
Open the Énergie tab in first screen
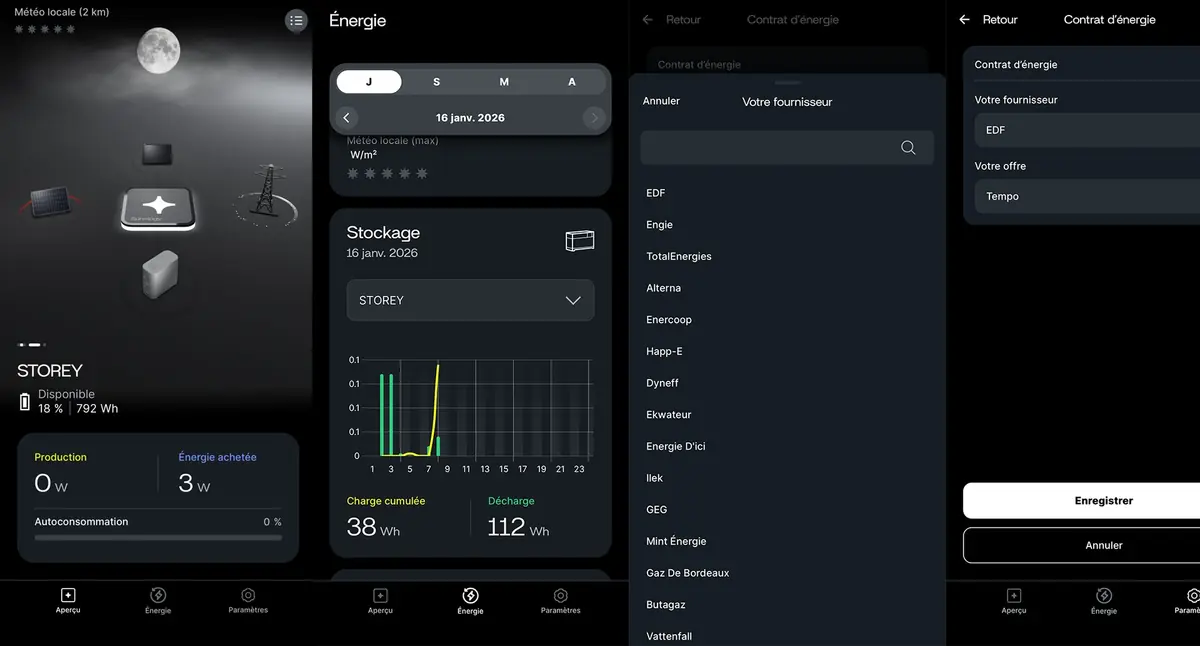coord(158,600)
